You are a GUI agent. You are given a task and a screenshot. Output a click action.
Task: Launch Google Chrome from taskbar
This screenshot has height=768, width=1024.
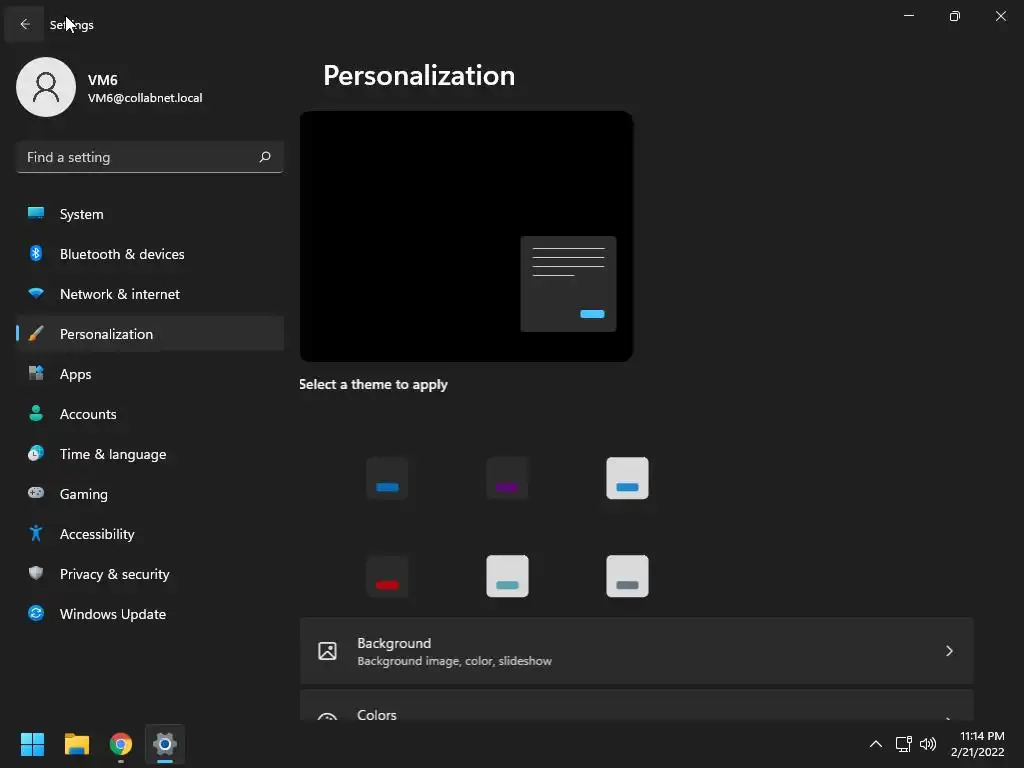(x=121, y=744)
